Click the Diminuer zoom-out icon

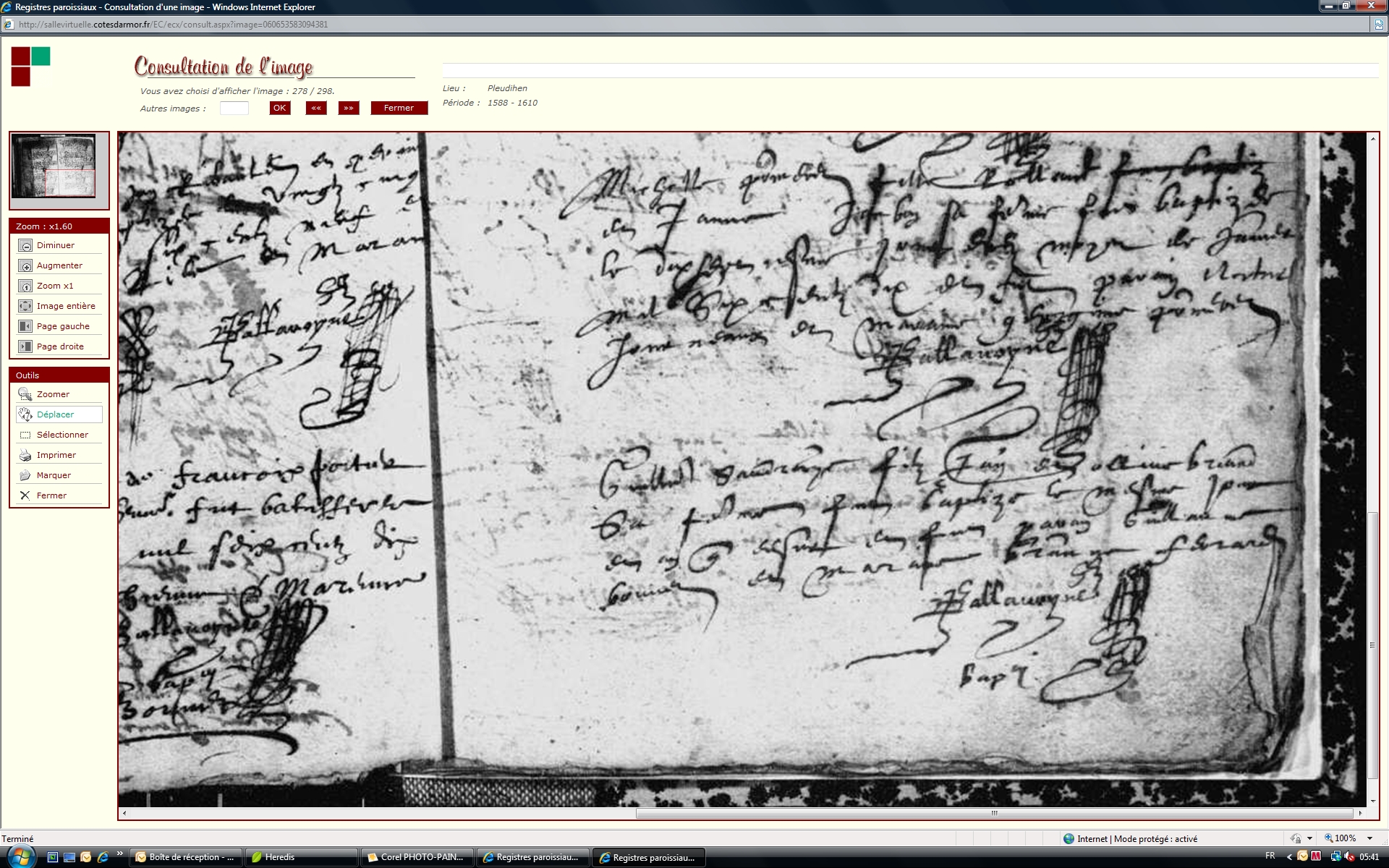coord(25,246)
